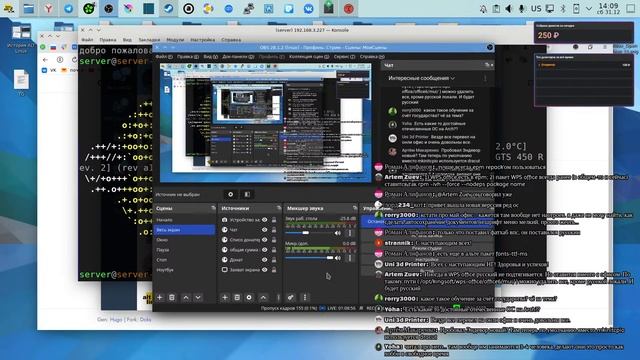Image resolution: width=640 pixels, height=360 pixels.
Task: Select the 'Весь экран' scene
Action: click(x=184, y=230)
